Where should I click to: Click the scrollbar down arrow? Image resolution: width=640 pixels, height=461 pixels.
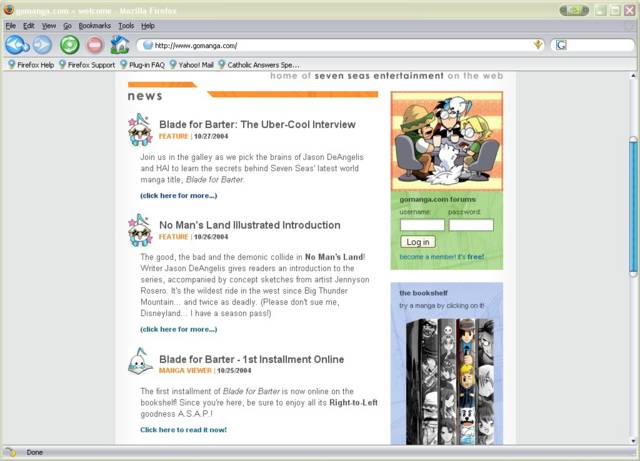[633, 441]
